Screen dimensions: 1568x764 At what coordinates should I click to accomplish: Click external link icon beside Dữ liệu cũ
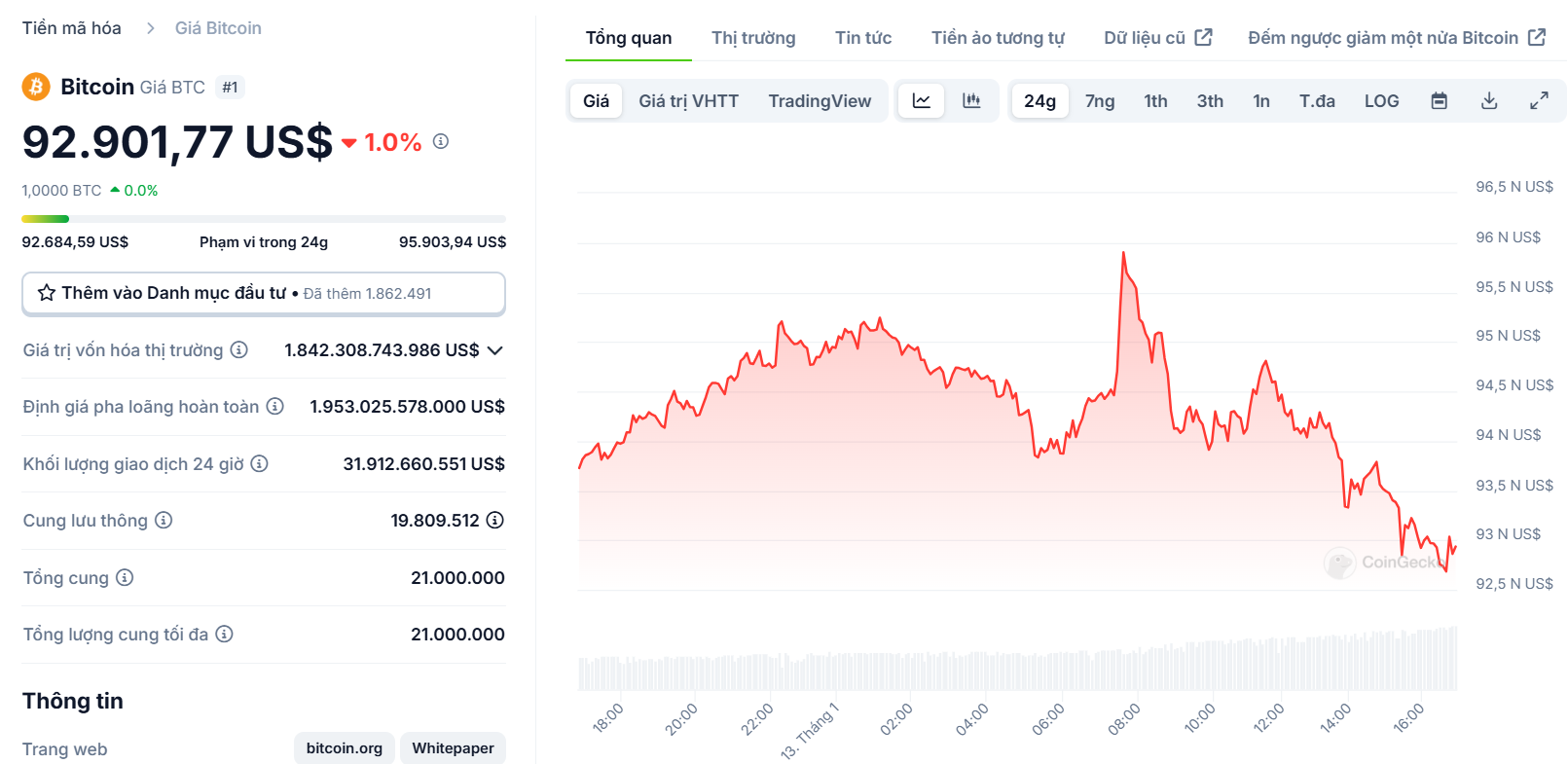point(1204,37)
